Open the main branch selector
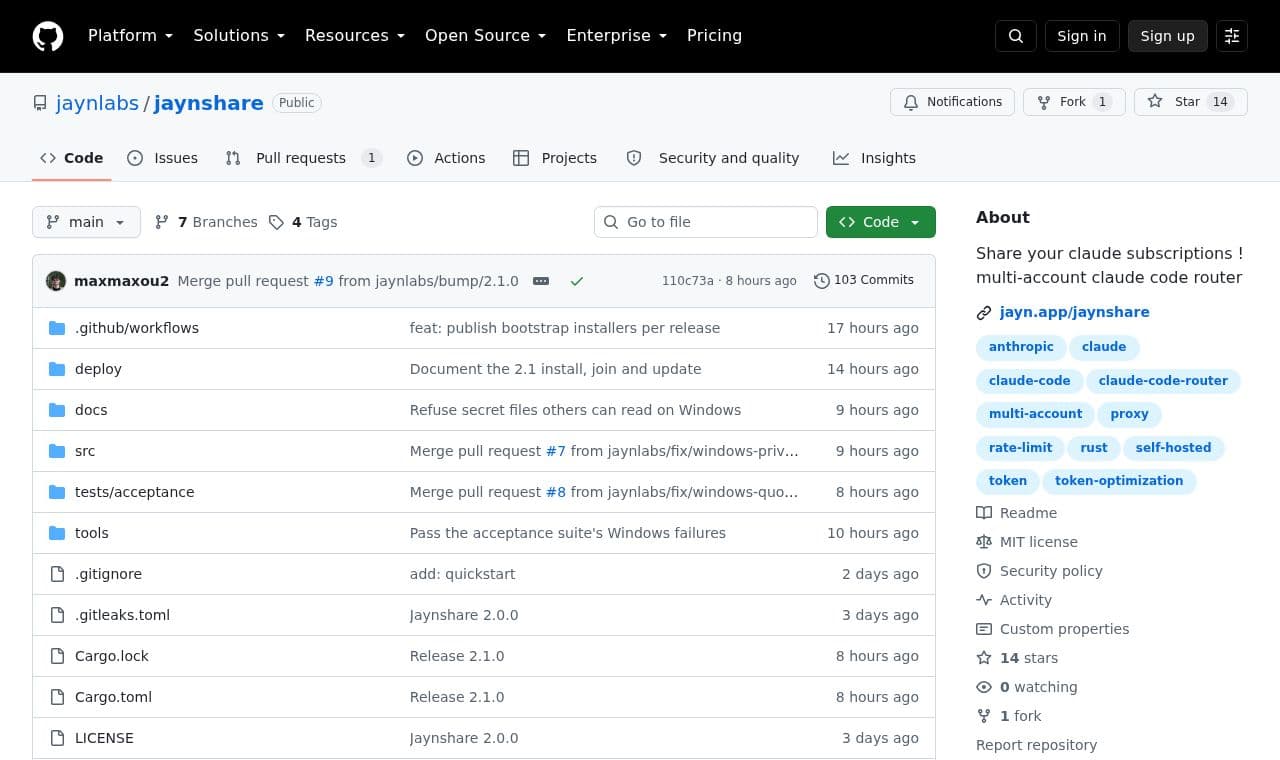This screenshot has width=1280, height=760. click(86, 222)
